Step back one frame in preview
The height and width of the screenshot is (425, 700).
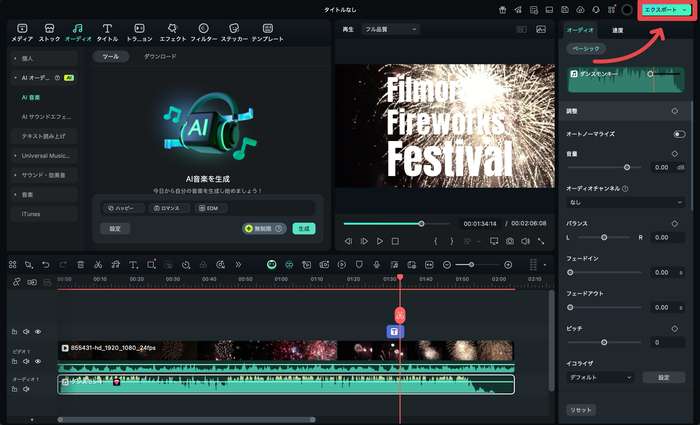(x=348, y=241)
